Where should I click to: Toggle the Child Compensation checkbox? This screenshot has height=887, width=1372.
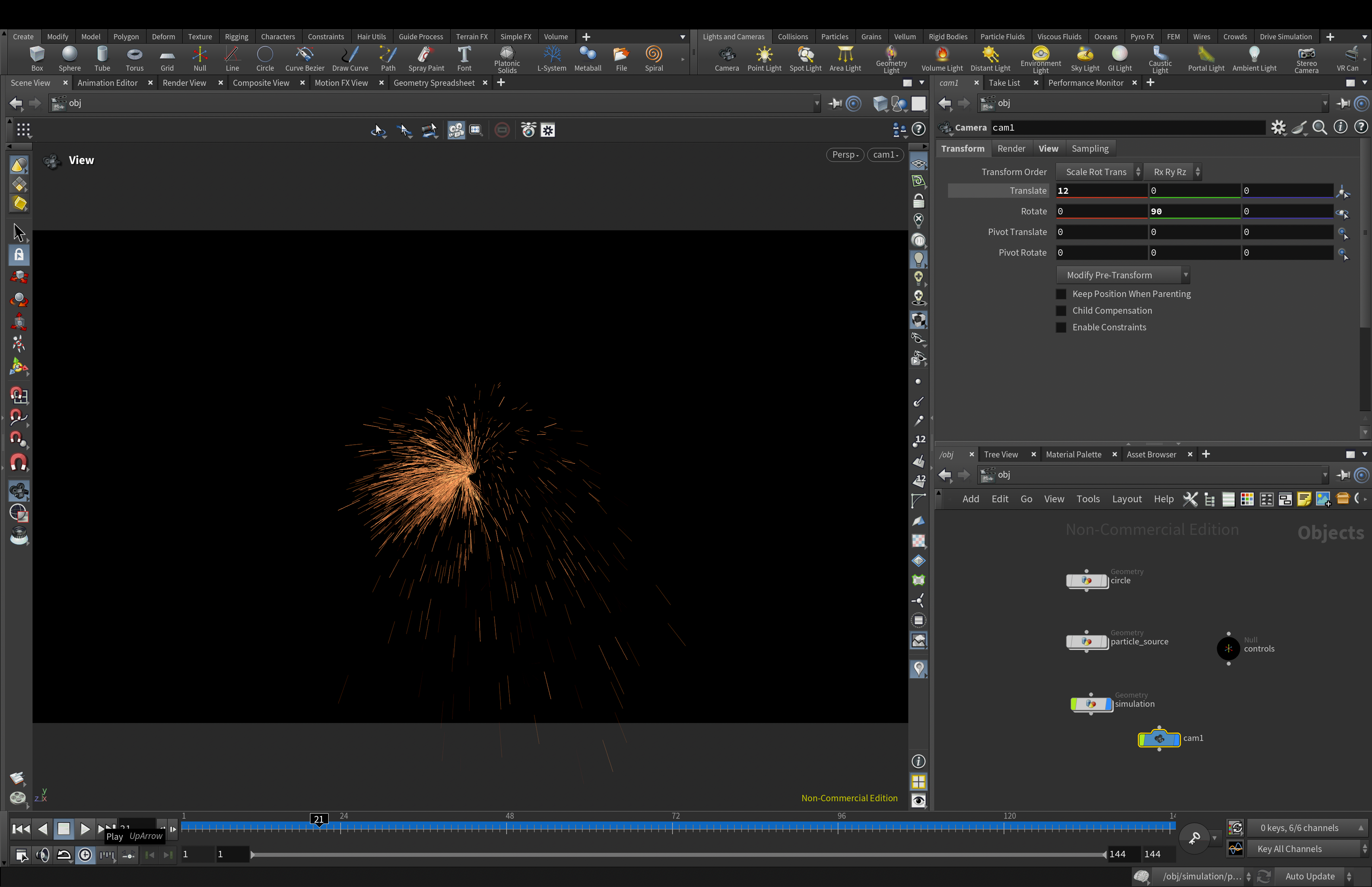[x=1060, y=311]
